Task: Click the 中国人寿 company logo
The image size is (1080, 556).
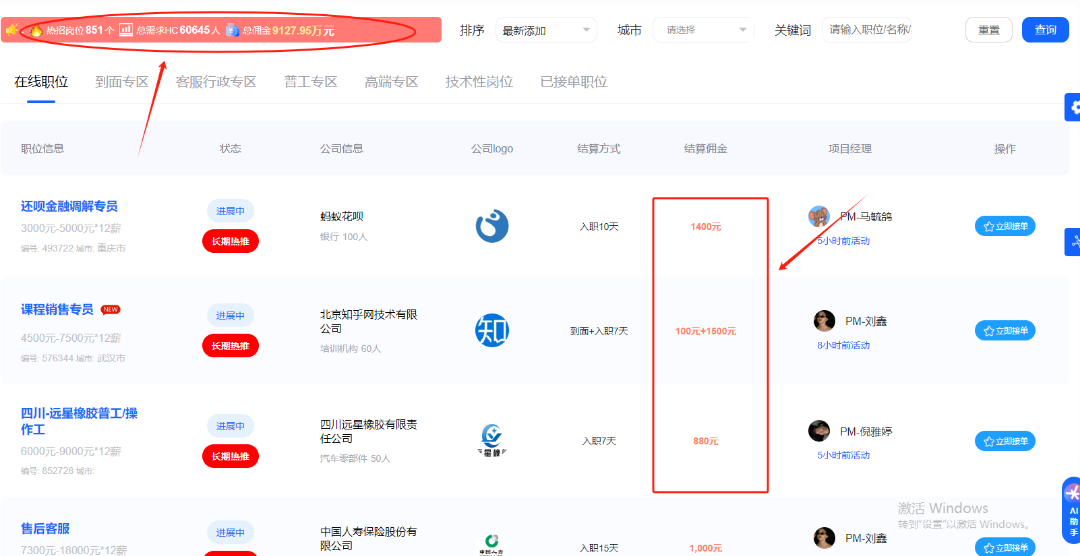Action: (492, 544)
